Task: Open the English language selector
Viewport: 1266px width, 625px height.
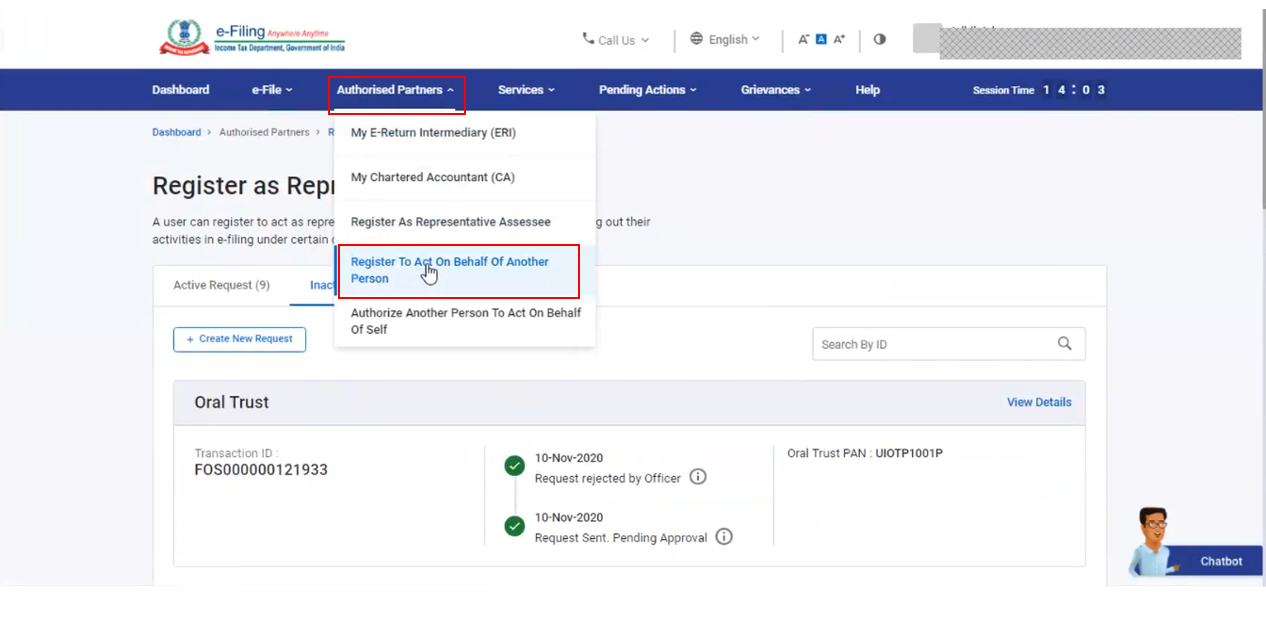Action: tap(725, 39)
